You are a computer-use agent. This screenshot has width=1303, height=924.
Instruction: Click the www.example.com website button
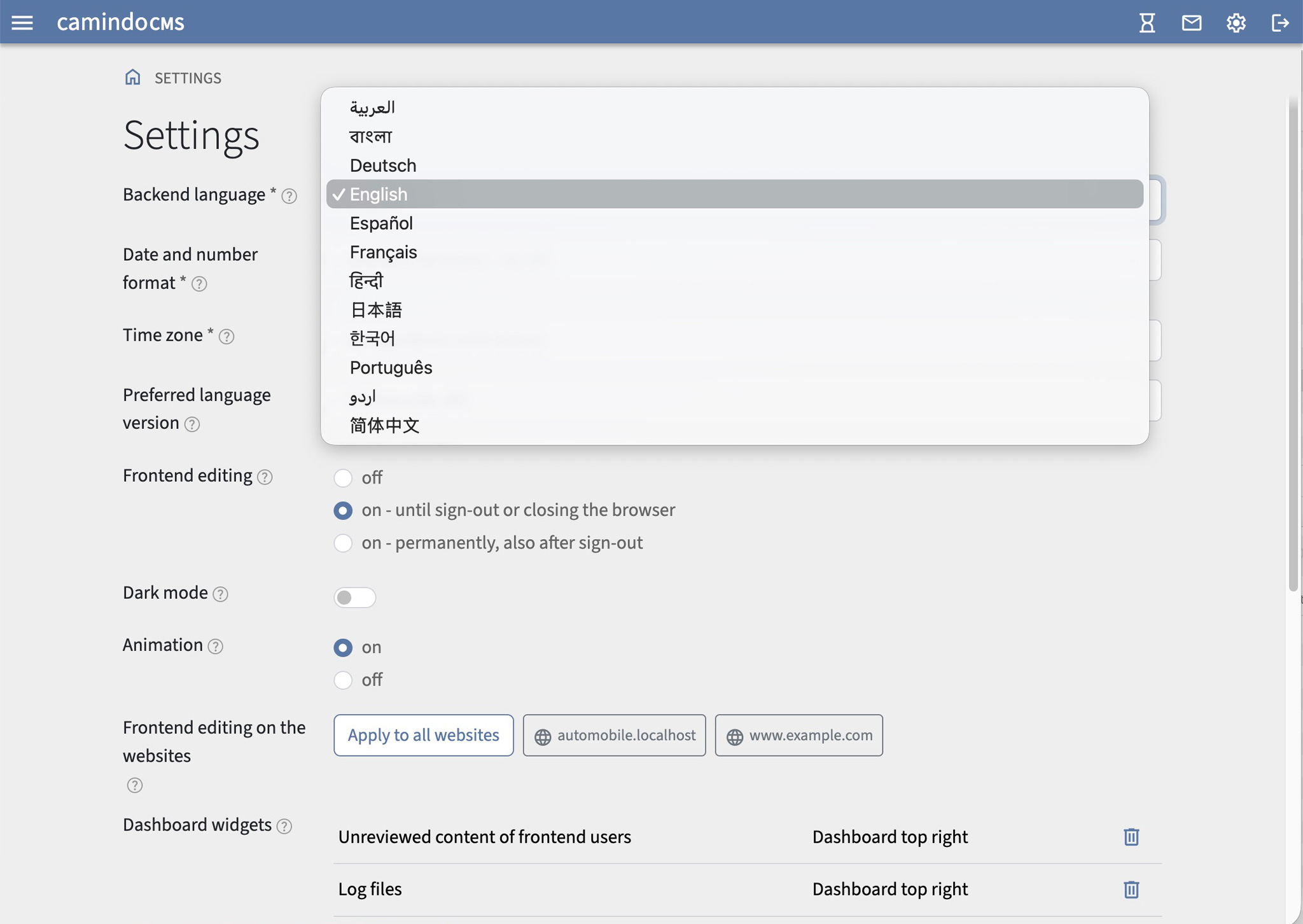[798, 735]
